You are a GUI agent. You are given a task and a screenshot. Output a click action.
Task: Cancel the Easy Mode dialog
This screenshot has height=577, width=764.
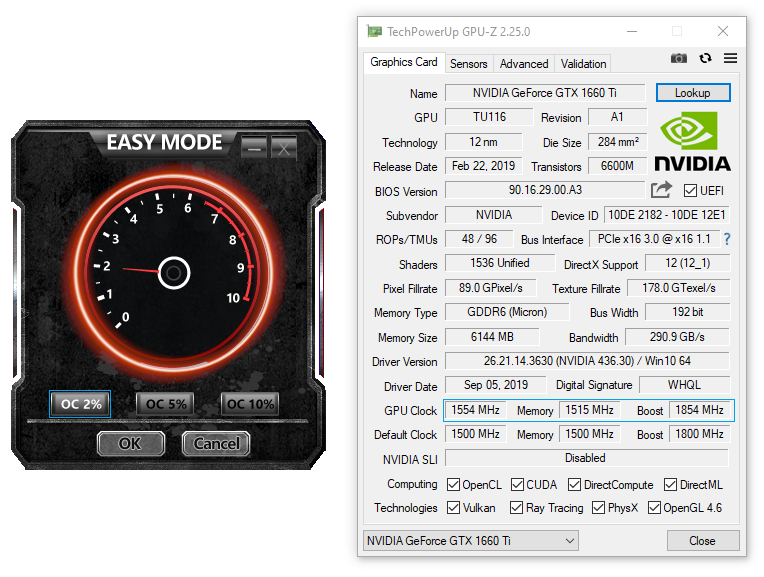point(216,443)
